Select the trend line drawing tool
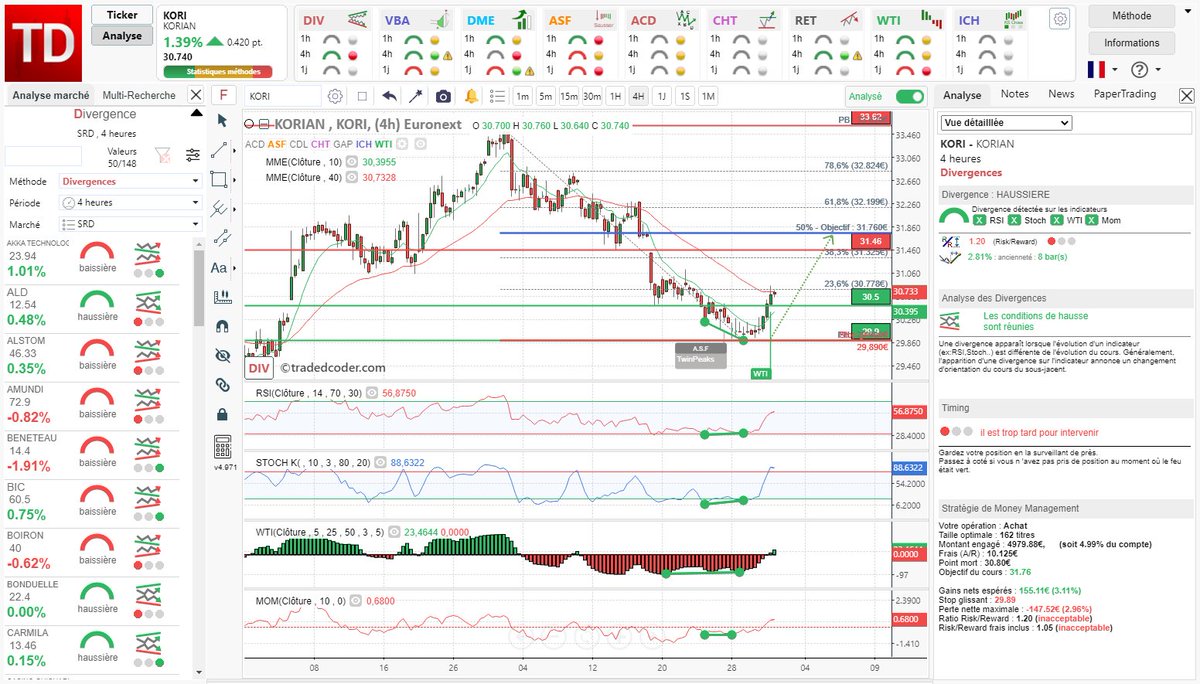The image size is (1200, 684). point(221,150)
